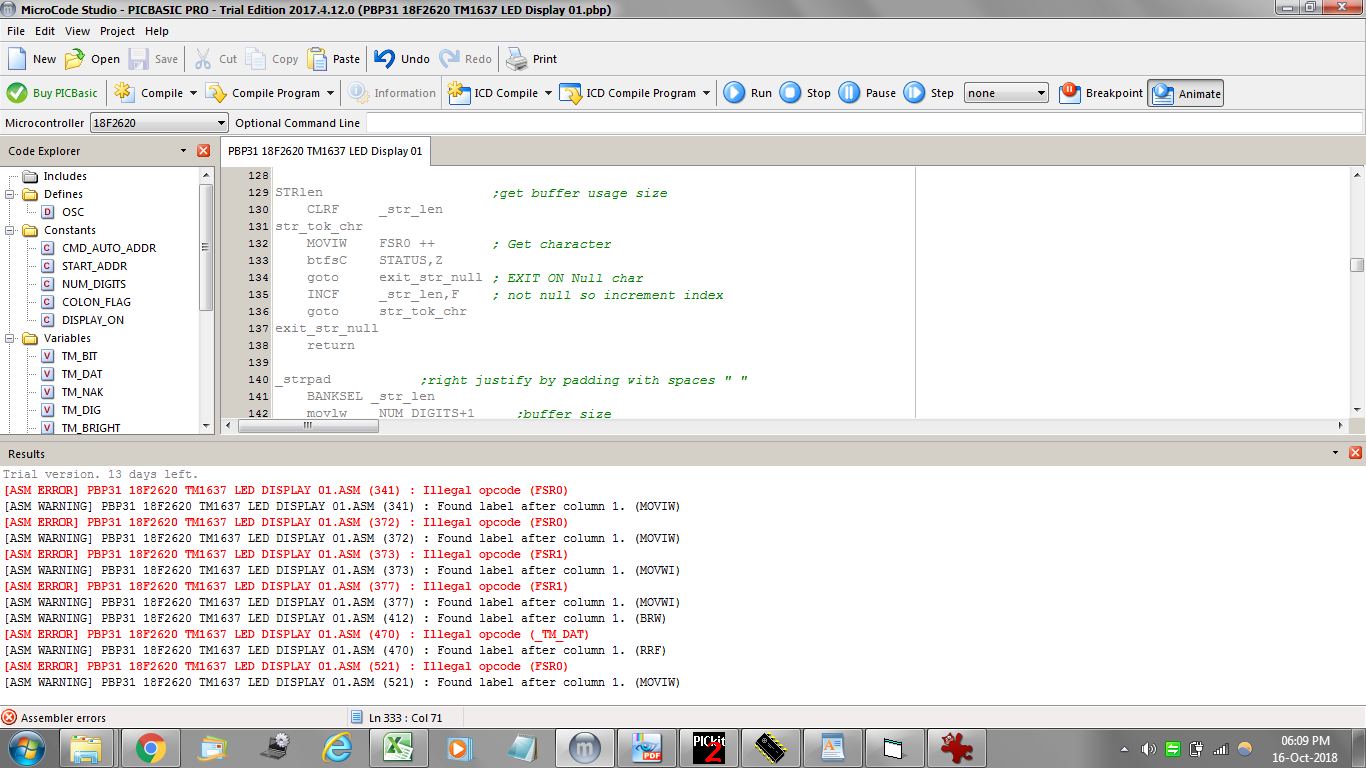Toggle the Animate button
This screenshot has height=768, width=1366.
pos(1186,93)
